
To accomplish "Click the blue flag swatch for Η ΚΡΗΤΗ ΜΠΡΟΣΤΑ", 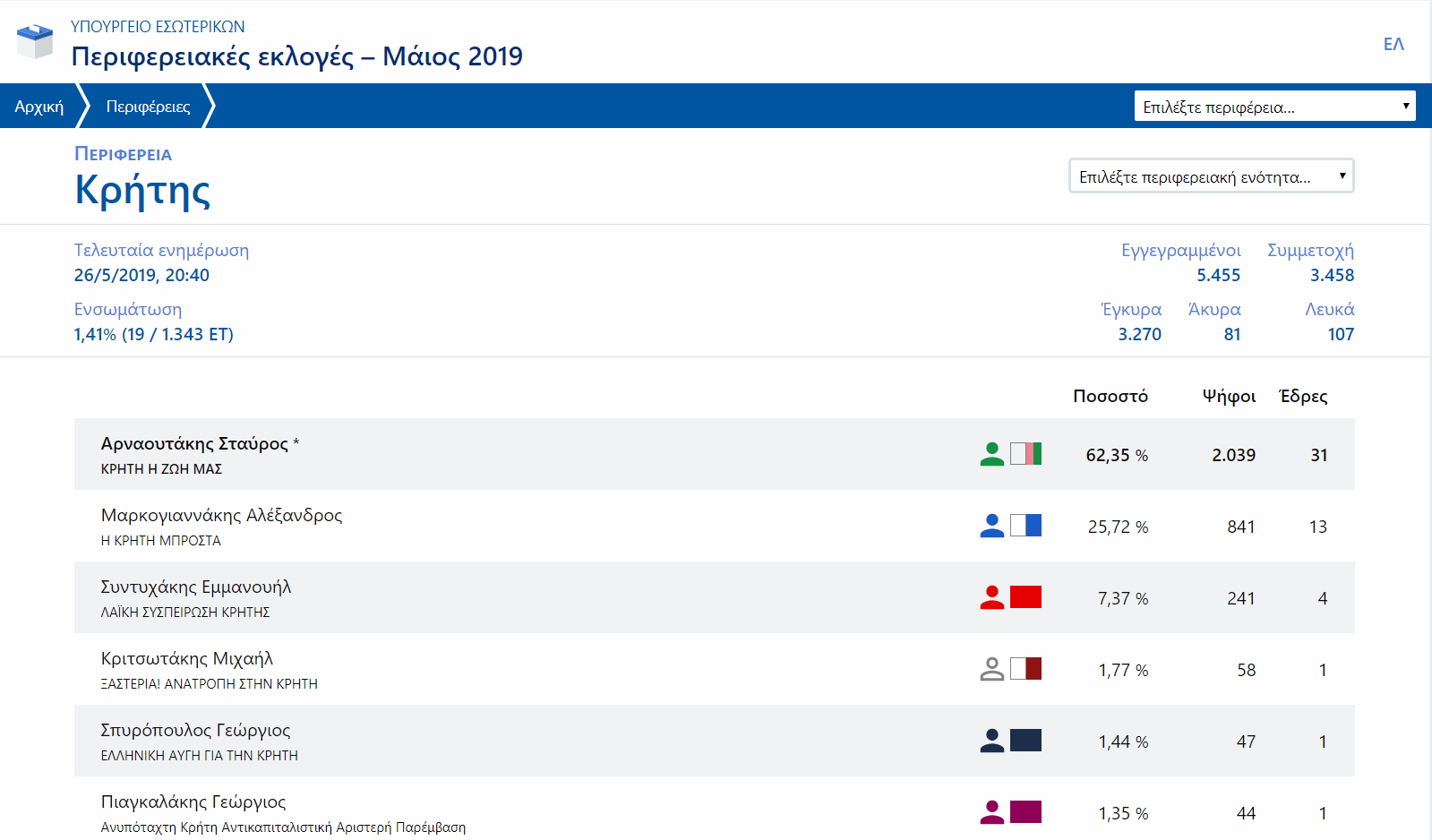I will [x=1025, y=526].
